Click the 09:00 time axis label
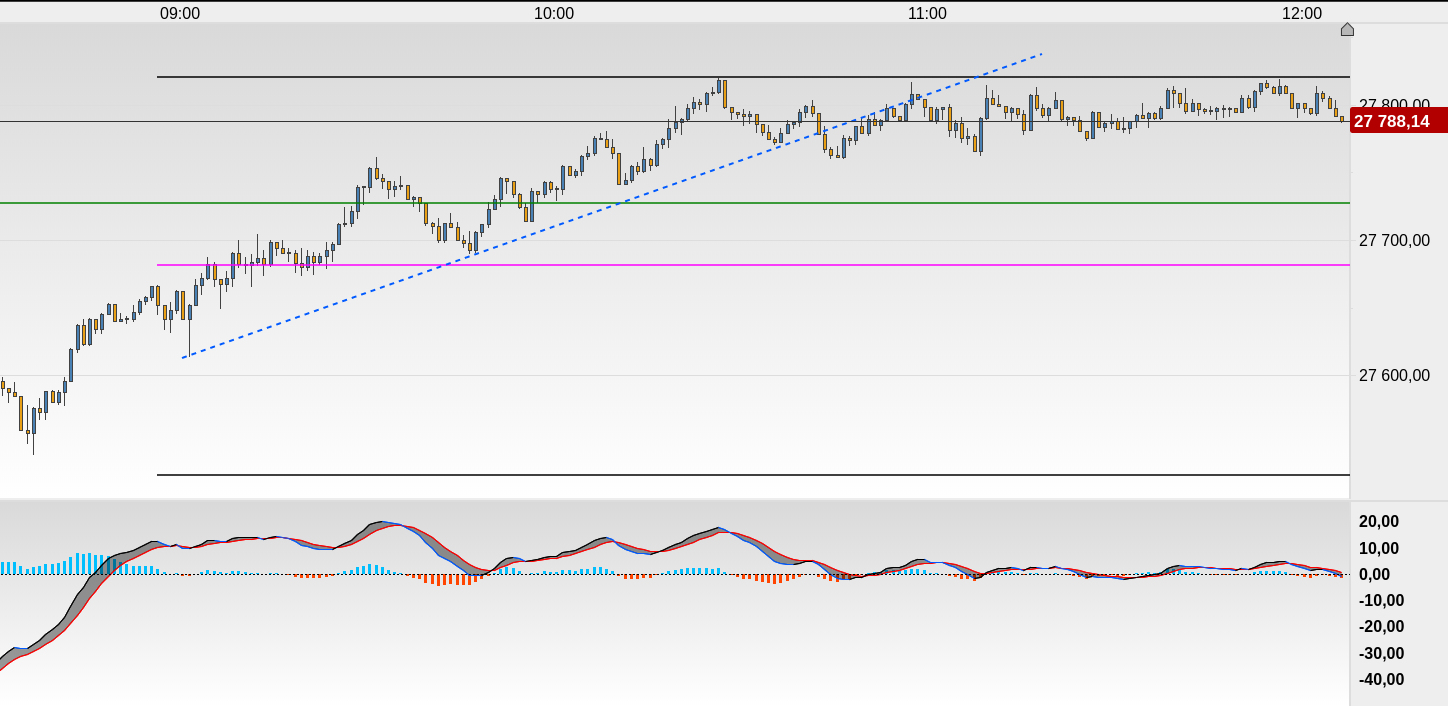This screenshot has height=706, width=1448. 180,13
